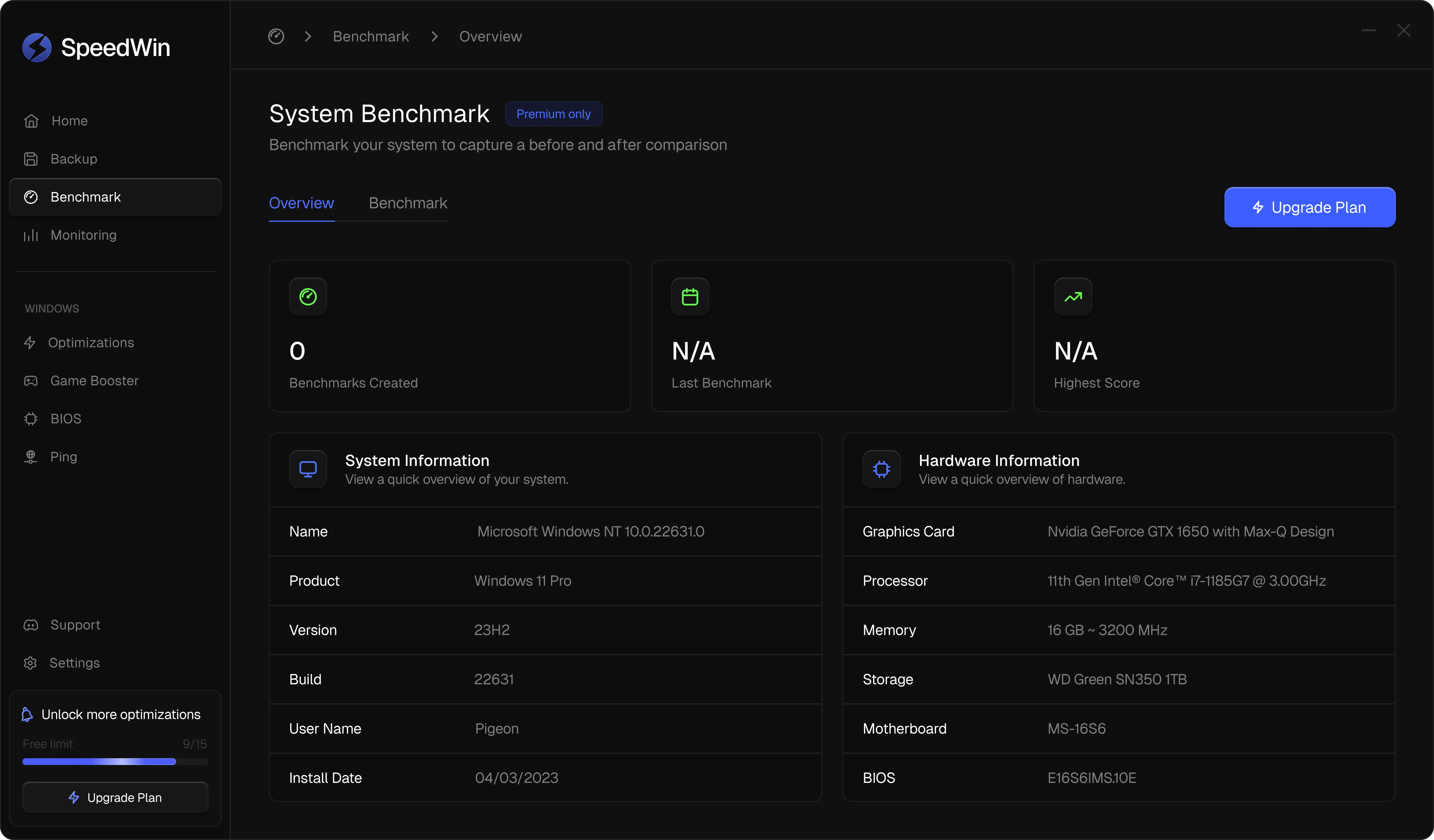
Task: Open Support via the Discord icon
Action: click(x=30, y=624)
